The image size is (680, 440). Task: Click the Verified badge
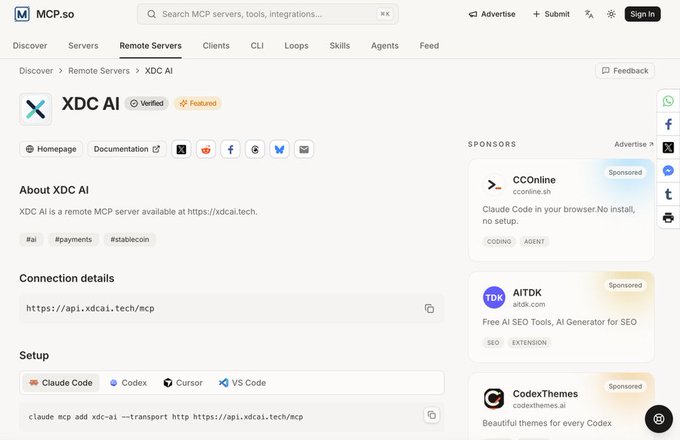click(x=147, y=103)
